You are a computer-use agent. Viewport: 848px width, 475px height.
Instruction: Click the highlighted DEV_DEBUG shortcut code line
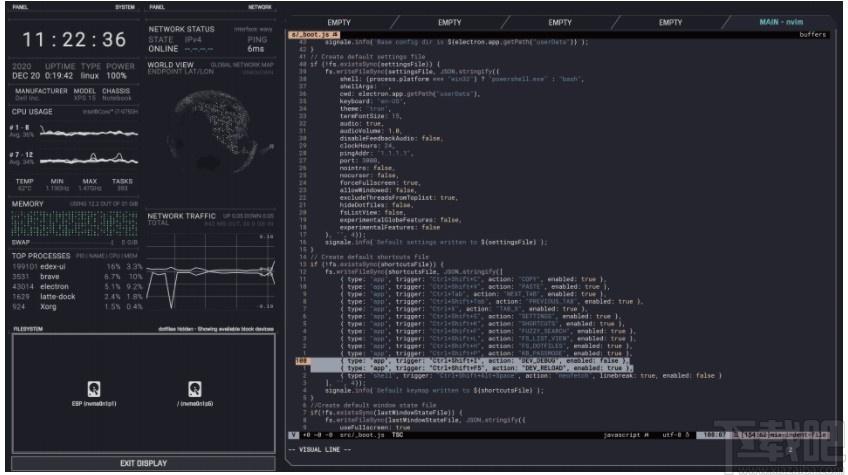tap(471, 361)
